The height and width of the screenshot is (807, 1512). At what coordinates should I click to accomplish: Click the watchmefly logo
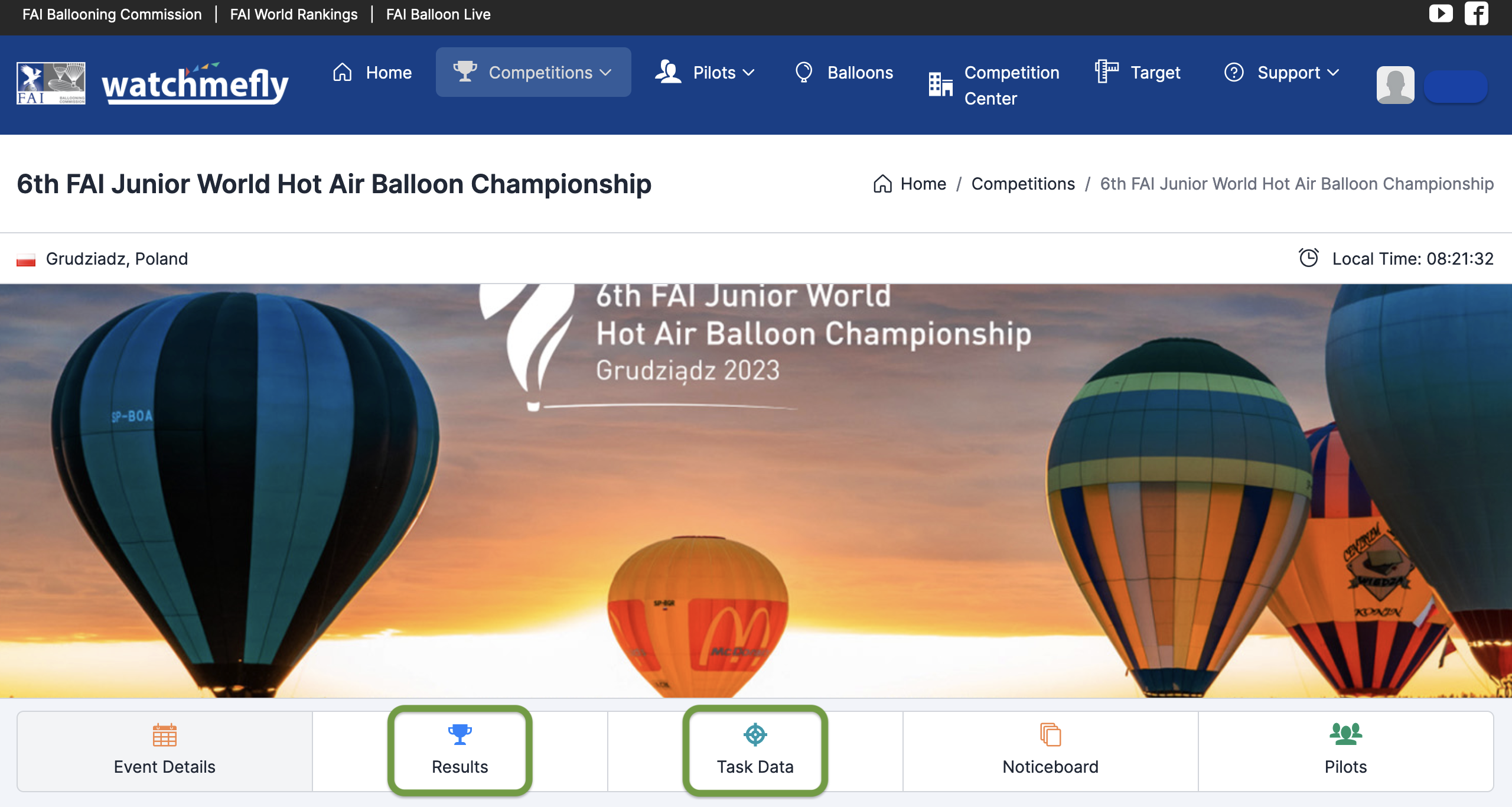195,83
